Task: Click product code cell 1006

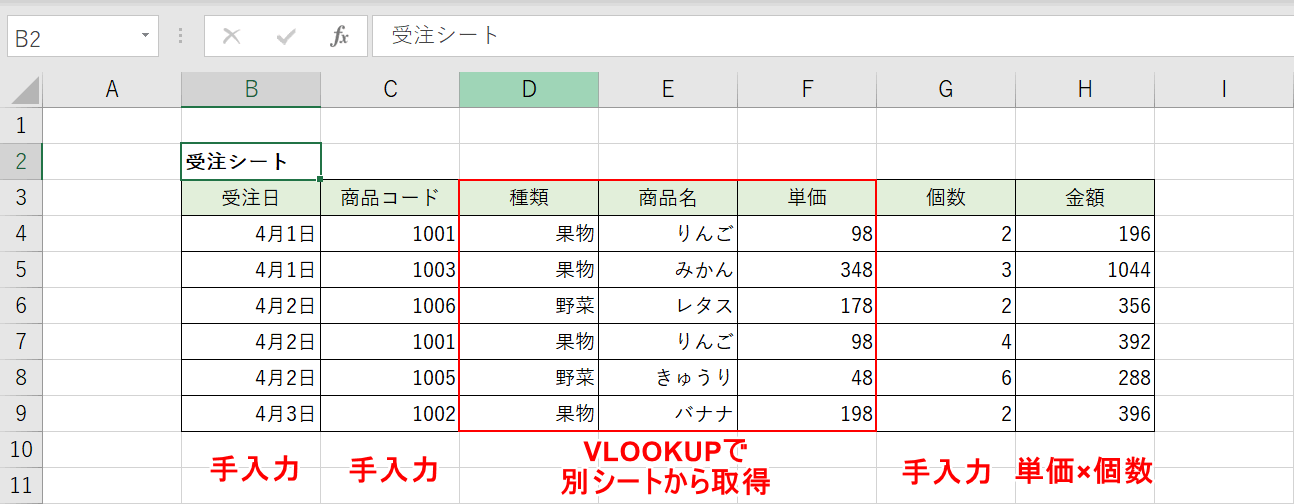Action: [x=390, y=306]
